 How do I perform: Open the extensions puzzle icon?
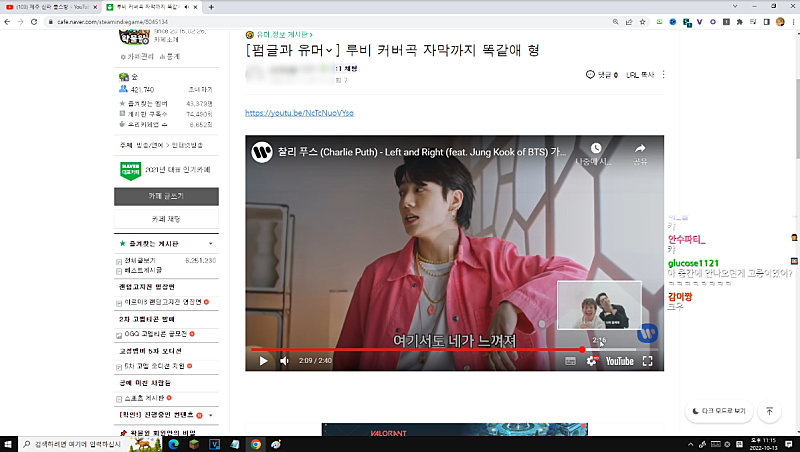click(740, 22)
